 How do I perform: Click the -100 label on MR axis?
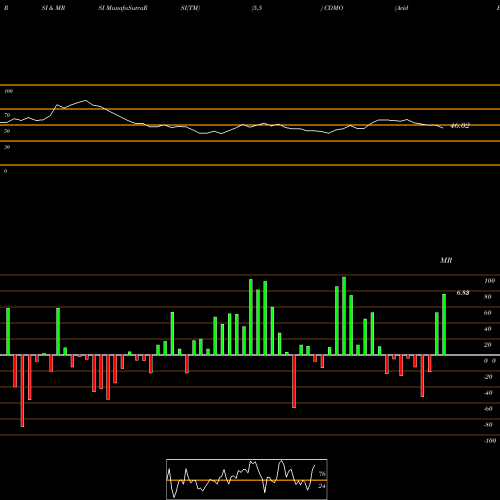490,441
